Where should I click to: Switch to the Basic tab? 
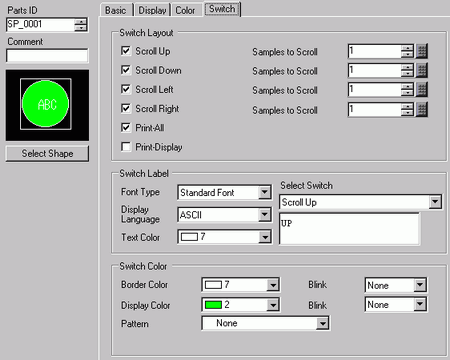116,10
